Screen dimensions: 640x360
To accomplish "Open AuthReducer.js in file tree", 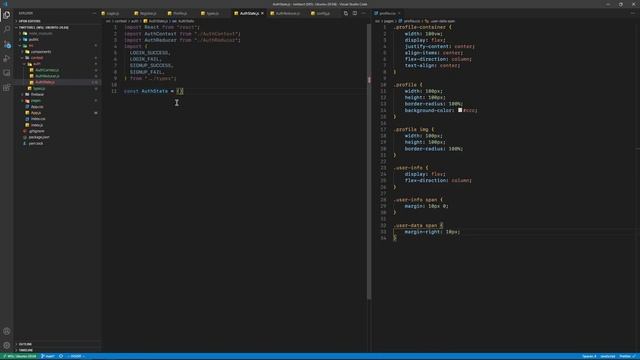I will 47,76.
